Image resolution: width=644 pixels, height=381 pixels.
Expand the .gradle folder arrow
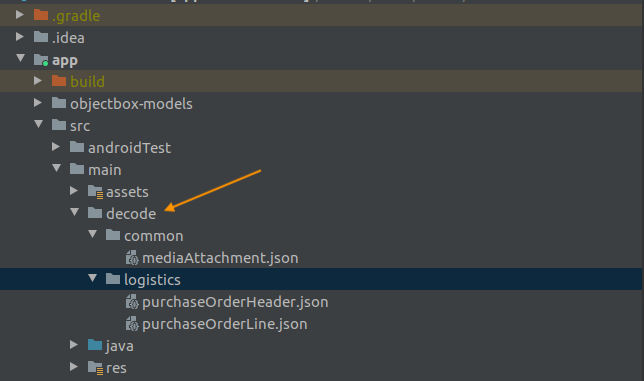pos(19,15)
